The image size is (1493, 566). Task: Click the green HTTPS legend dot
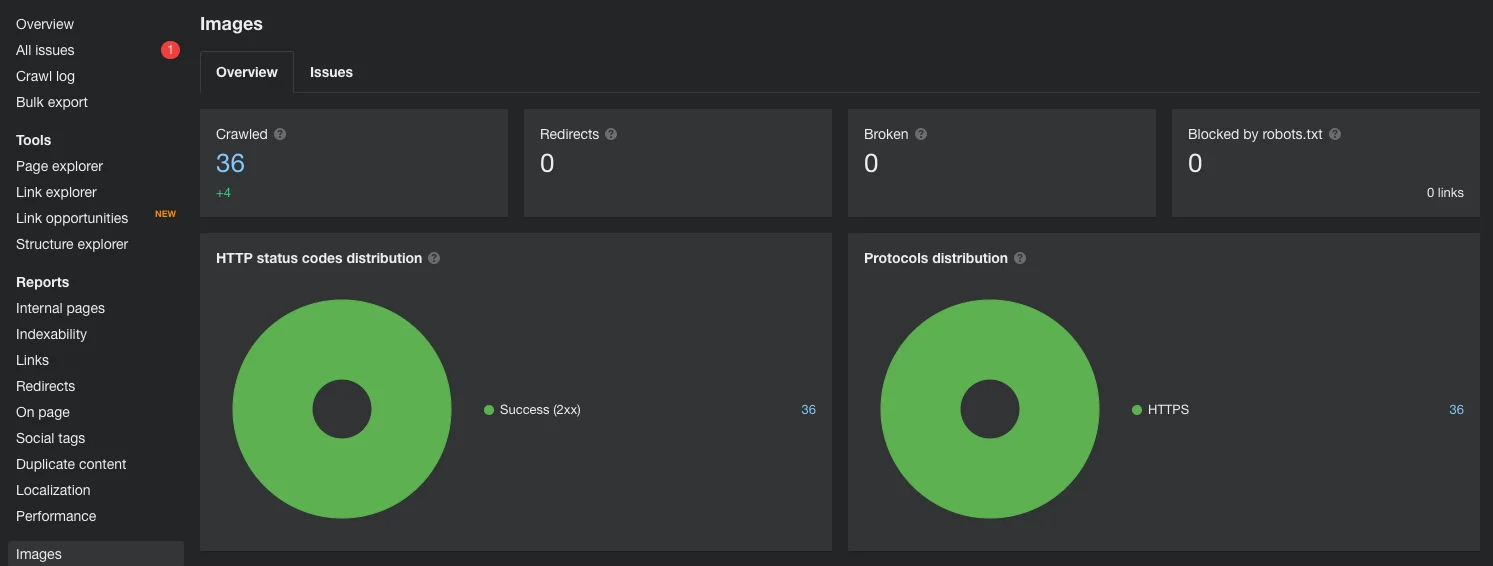click(x=1137, y=410)
